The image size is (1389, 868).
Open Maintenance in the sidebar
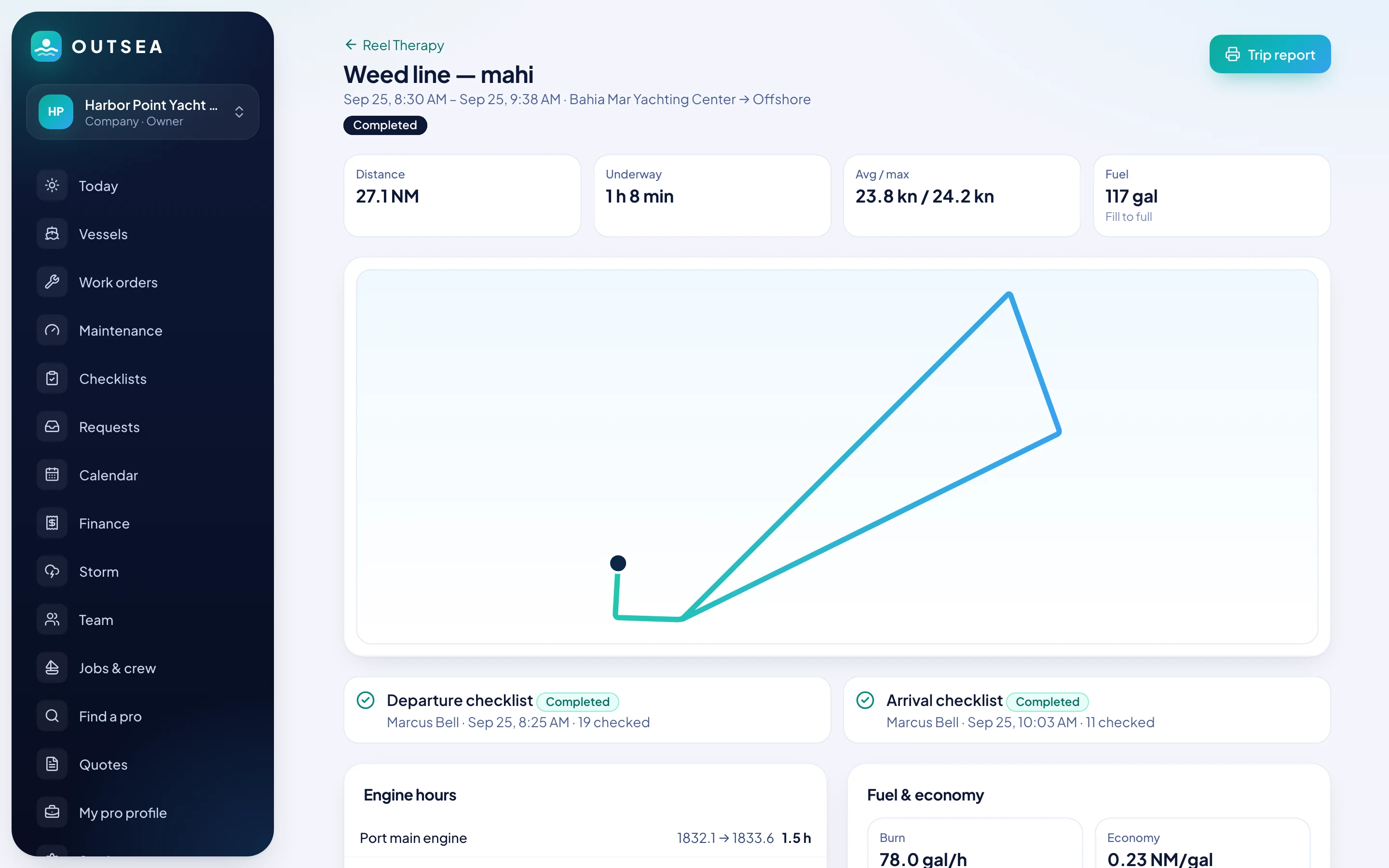(142, 330)
